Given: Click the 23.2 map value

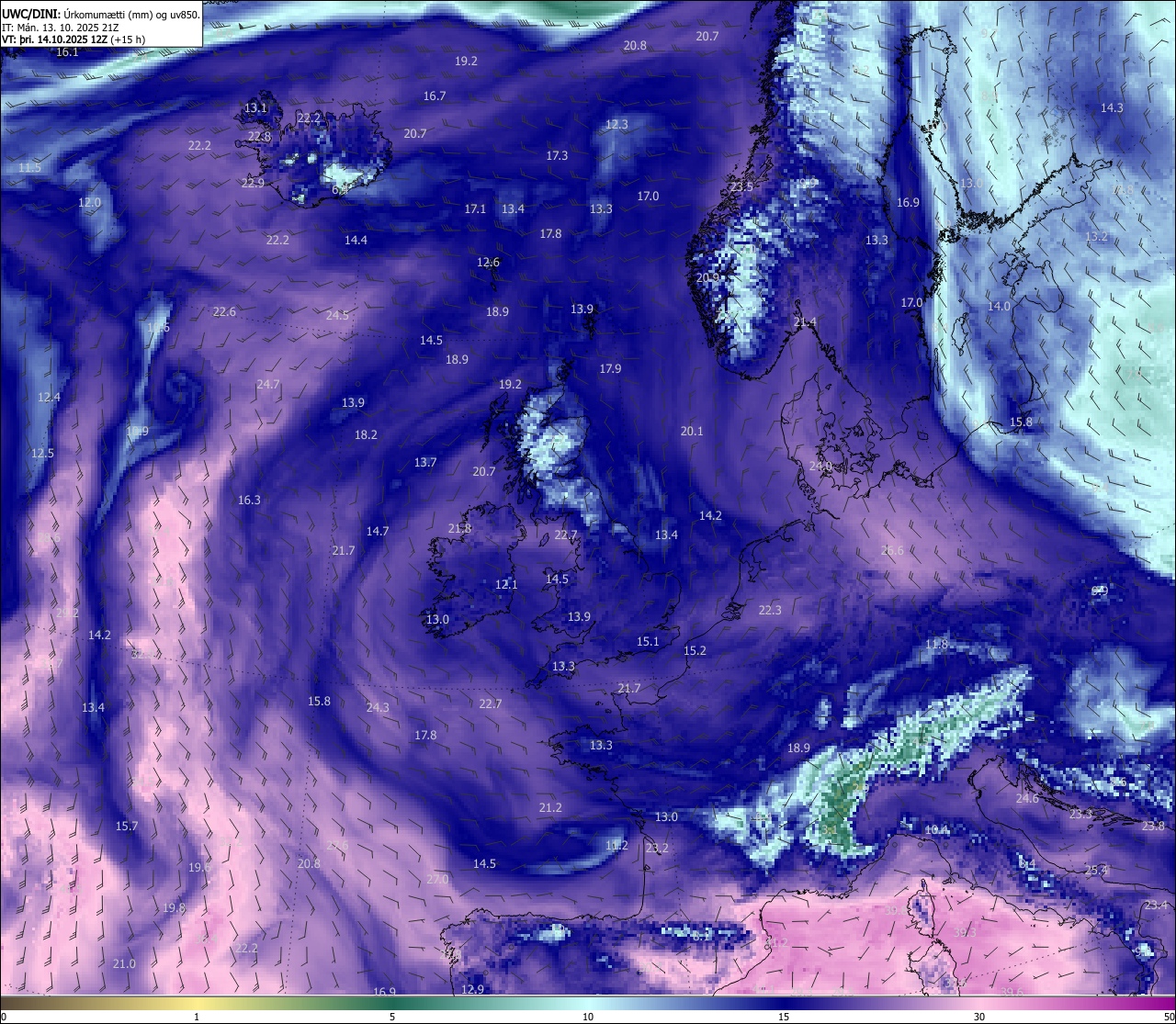Looking at the screenshot, I should click(657, 849).
